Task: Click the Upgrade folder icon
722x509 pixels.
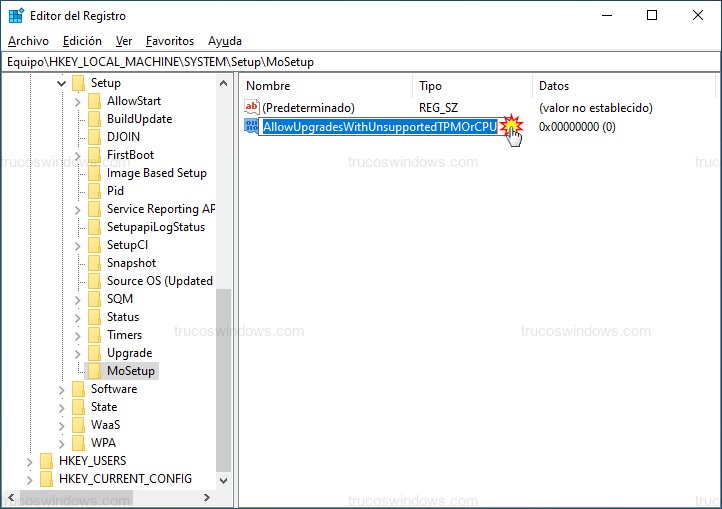Action: click(94, 353)
